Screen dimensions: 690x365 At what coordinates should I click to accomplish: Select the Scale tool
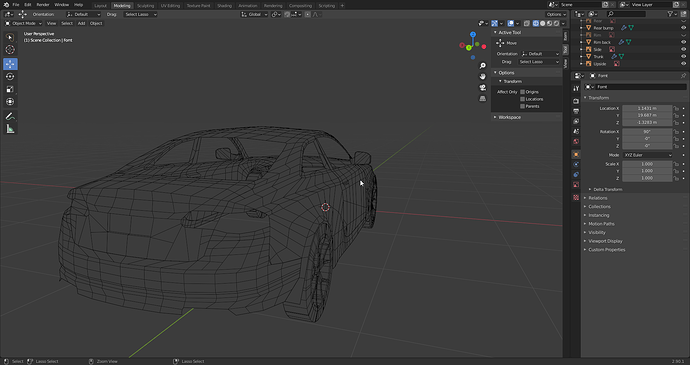pos(10,89)
